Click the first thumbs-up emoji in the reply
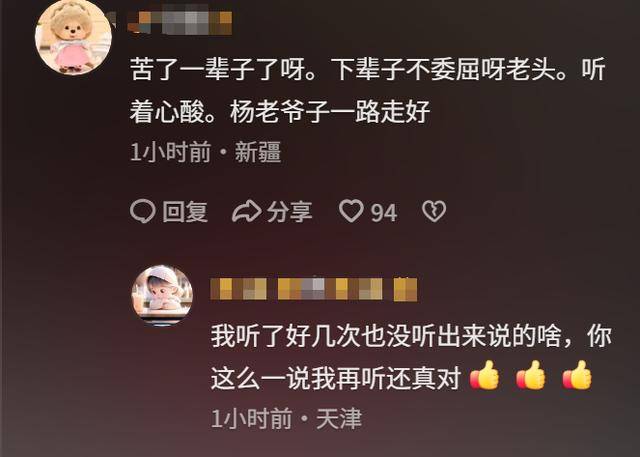The image size is (640, 457). click(x=484, y=375)
